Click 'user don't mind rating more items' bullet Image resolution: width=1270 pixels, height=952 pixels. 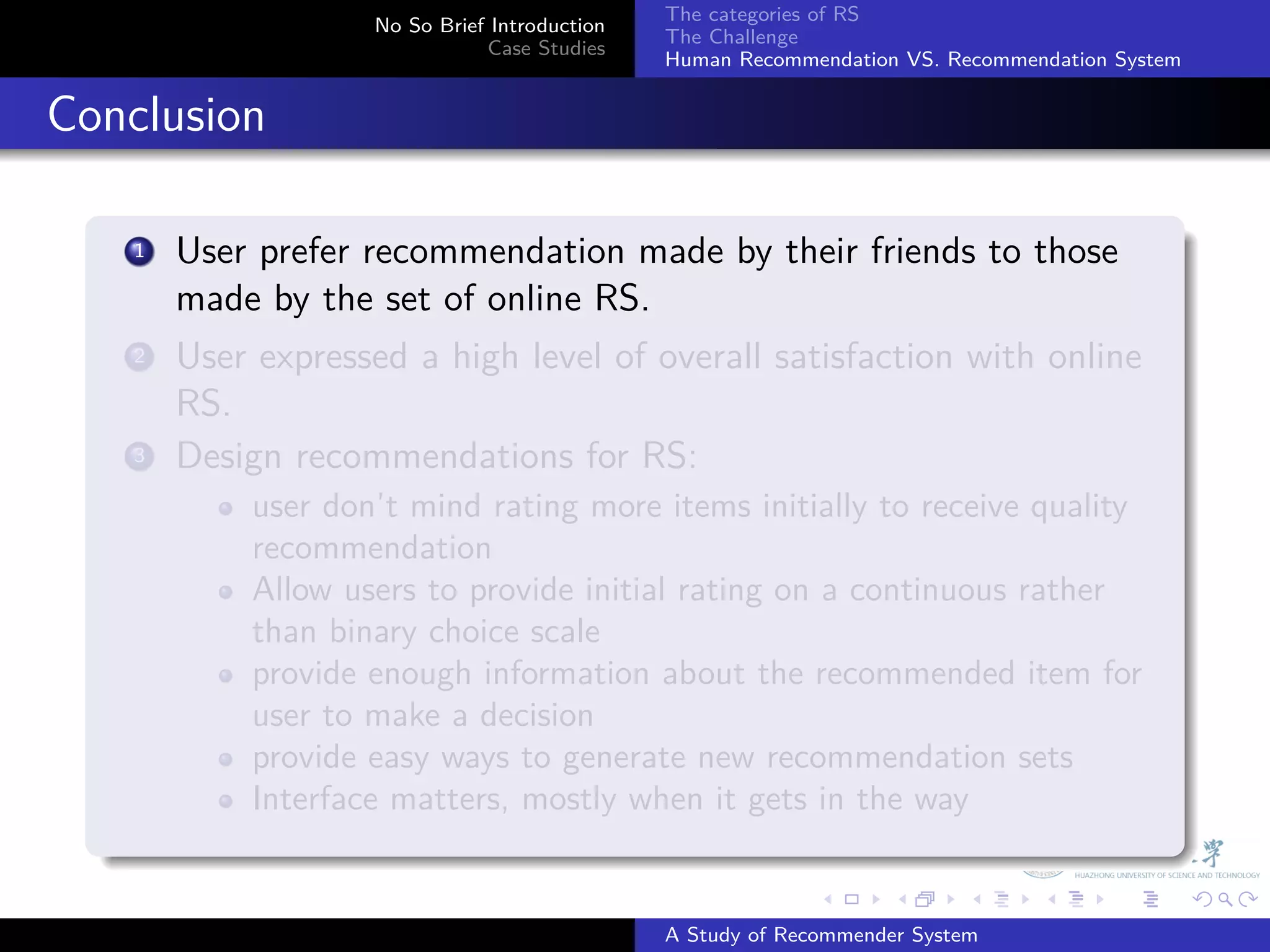(x=690, y=527)
